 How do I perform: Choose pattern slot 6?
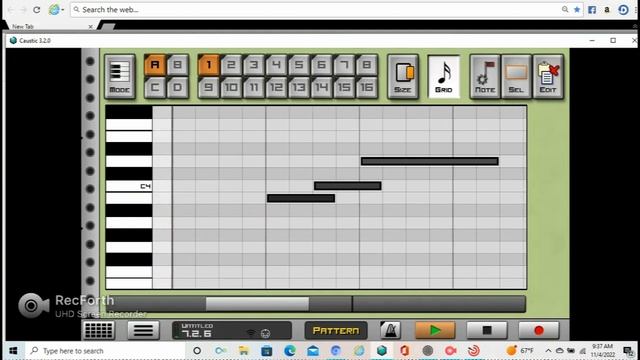pyautogui.click(x=321, y=65)
